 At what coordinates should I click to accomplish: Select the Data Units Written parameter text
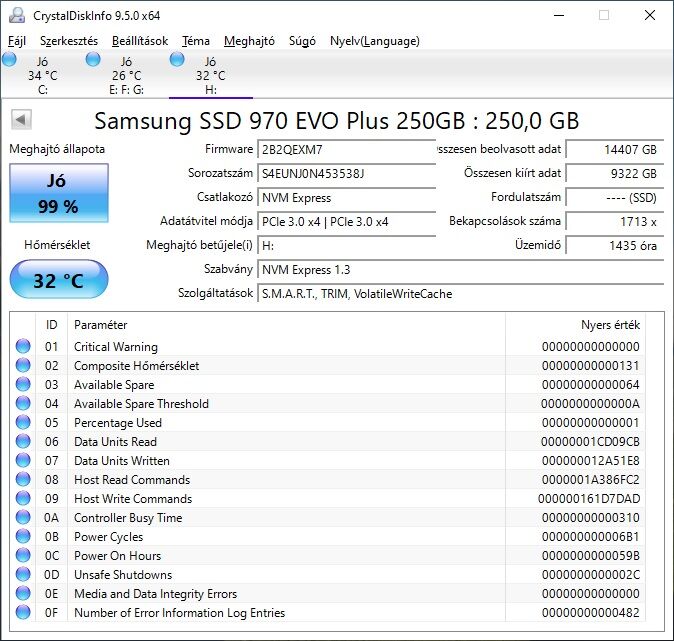pyautogui.click(x=122, y=460)
